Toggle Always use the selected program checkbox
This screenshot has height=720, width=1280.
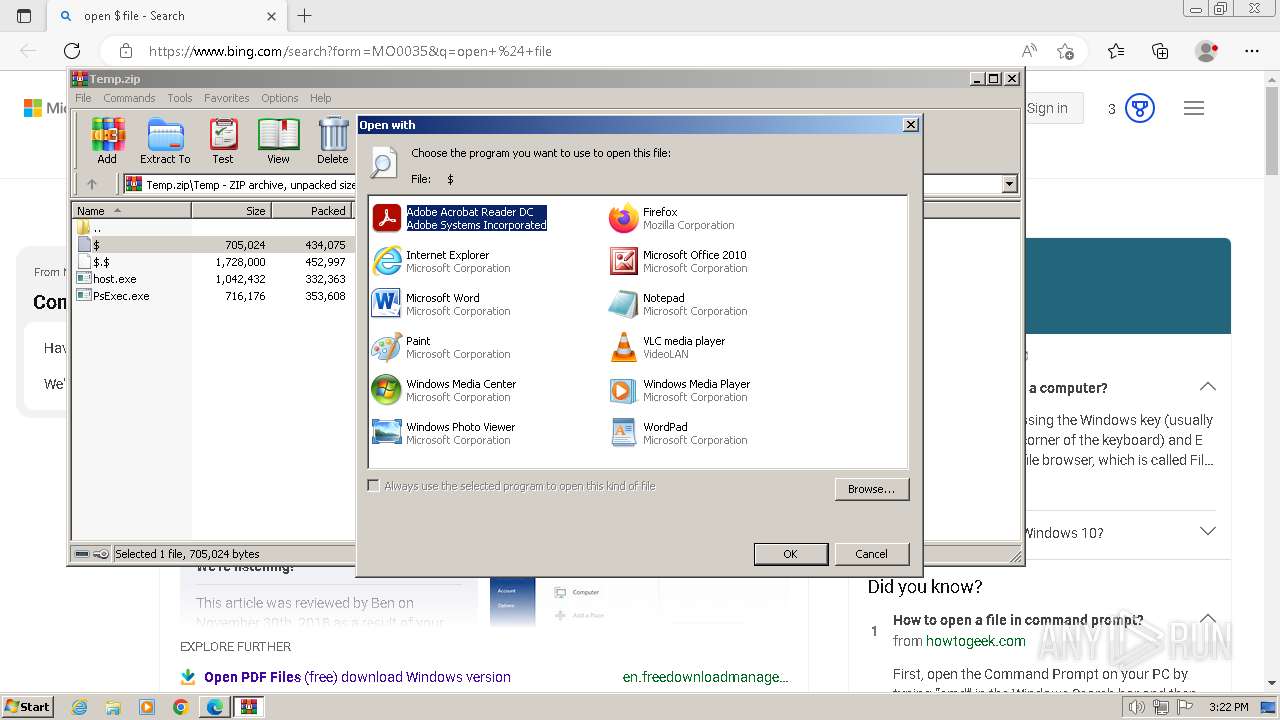pos(374,486)
